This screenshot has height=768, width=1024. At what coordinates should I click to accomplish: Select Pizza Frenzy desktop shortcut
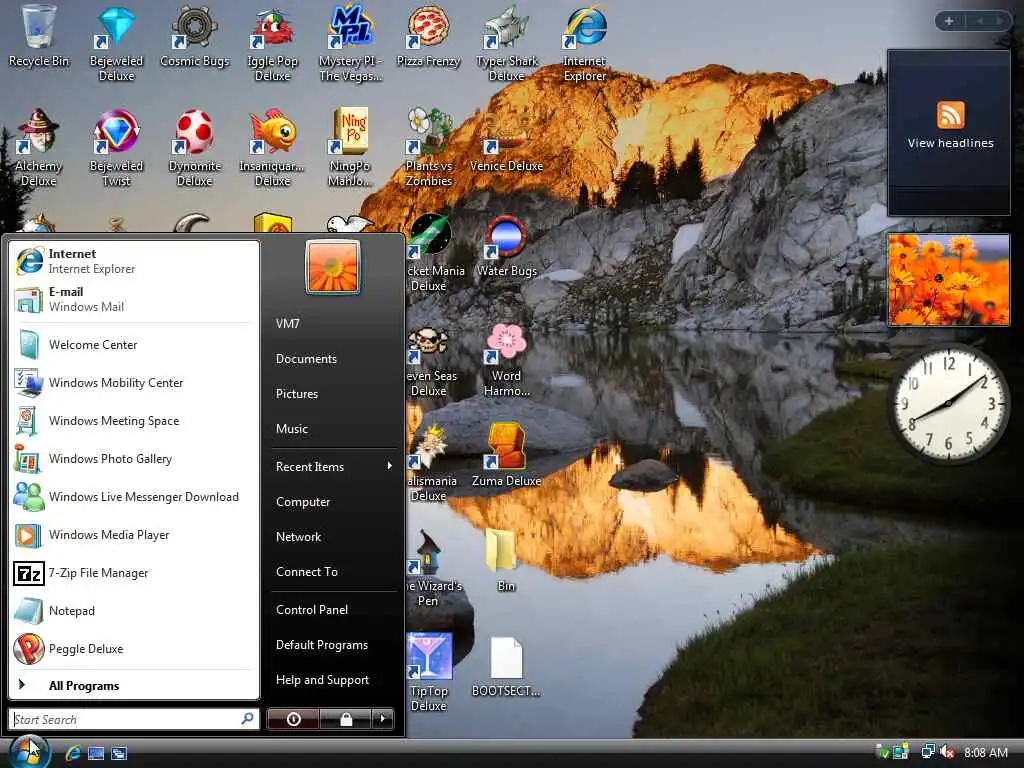point(428,37)
